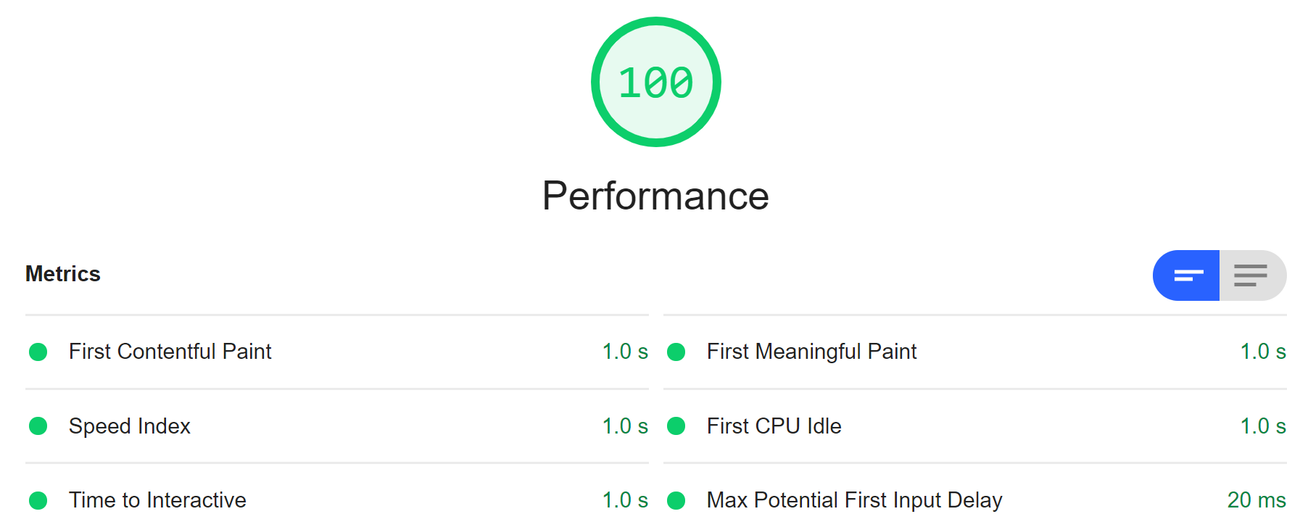
Task: Open Max Potential First Input Delay label
Action: tap(854, 500)
